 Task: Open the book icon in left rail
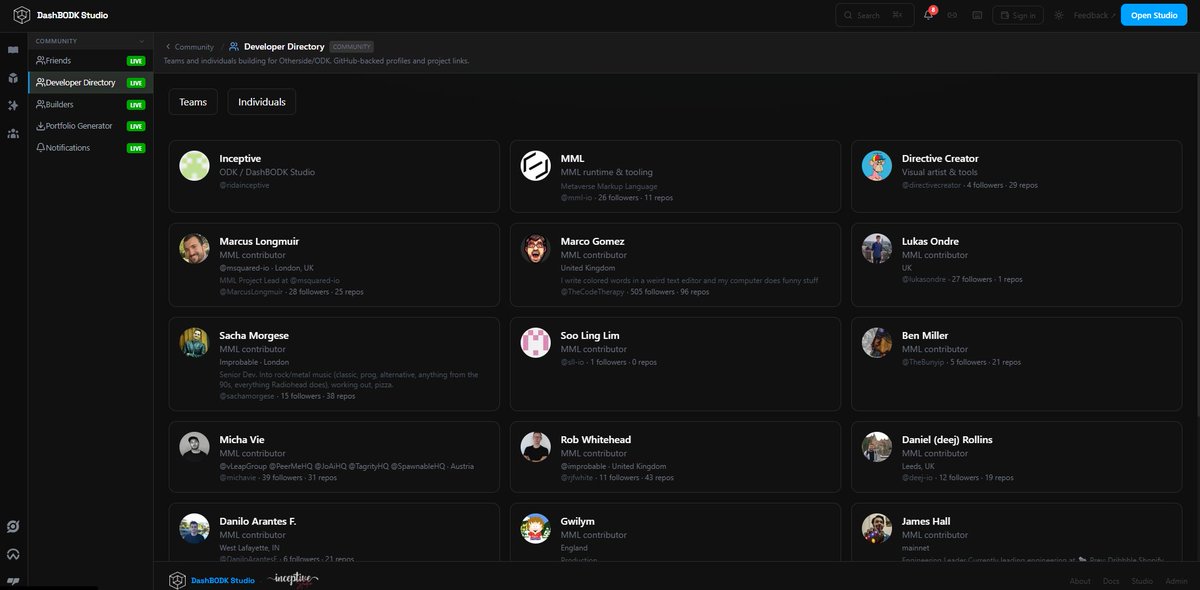pos(13,50)
